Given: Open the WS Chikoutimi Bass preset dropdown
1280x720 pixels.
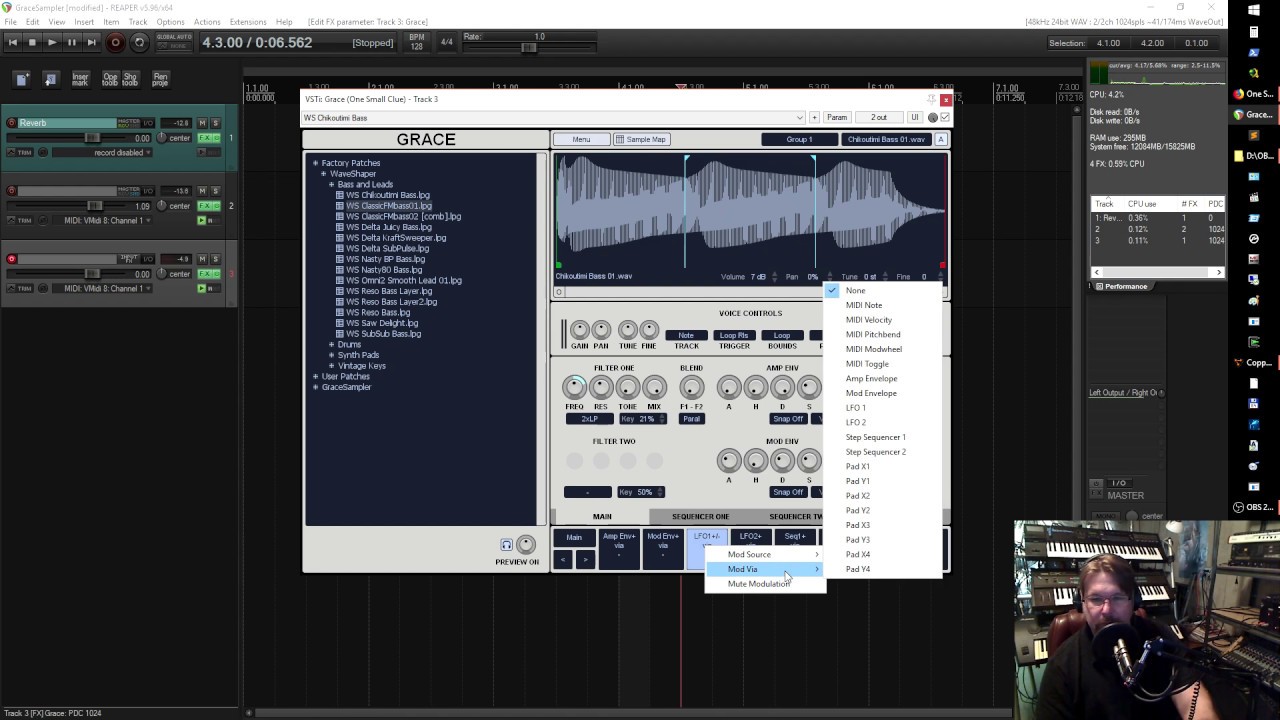Looking at the screenshot, I should pos(553,117).
